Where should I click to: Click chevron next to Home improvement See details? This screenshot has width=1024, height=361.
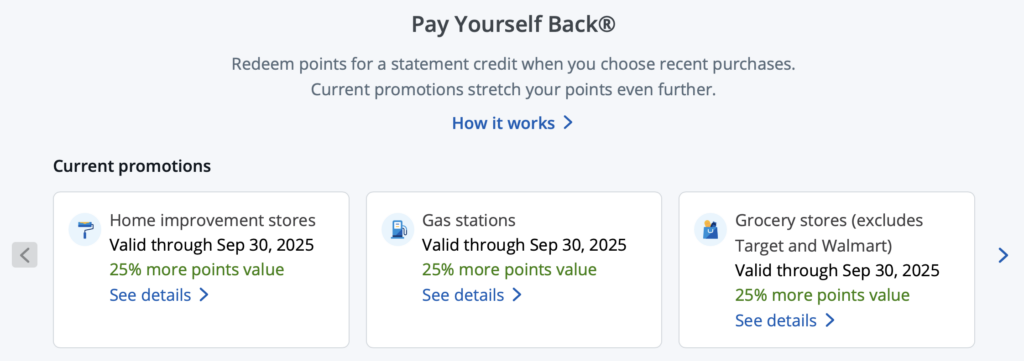(x=203, y=295)
